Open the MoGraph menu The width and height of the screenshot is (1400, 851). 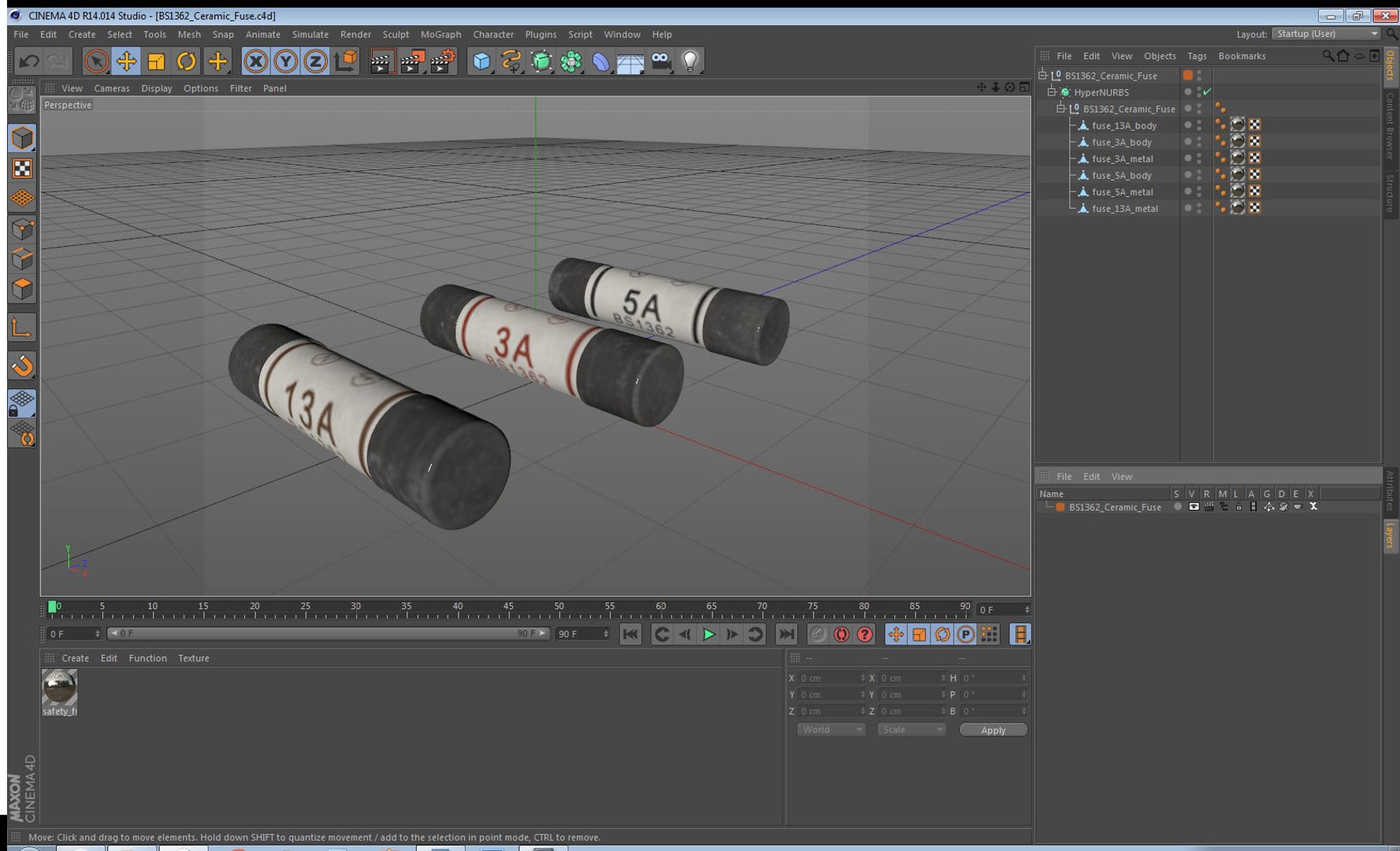440,34
